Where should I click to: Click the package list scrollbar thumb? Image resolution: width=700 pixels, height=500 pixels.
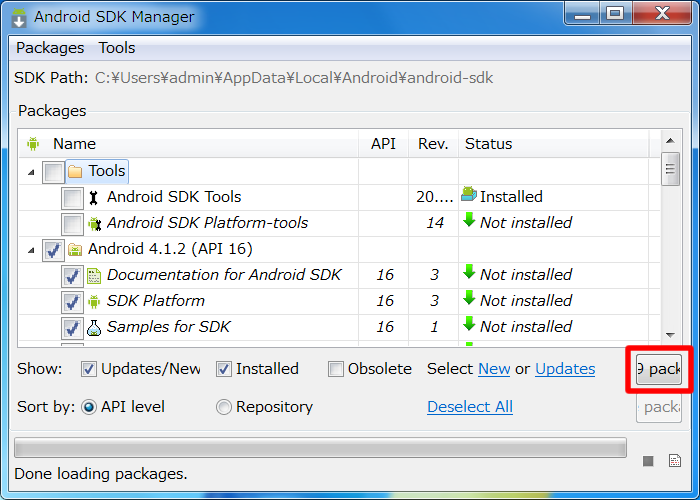(670, 169)
